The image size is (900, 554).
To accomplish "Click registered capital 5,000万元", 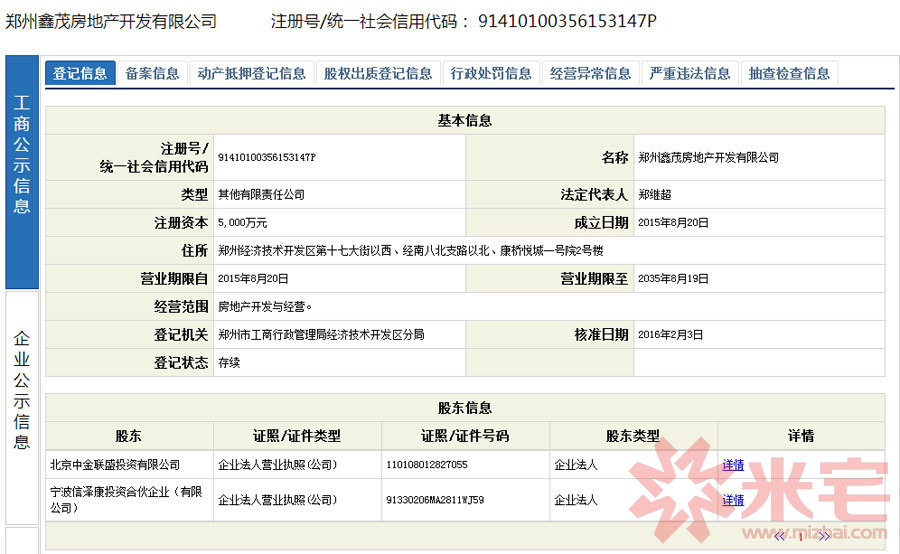I will (x=242, y=223).
